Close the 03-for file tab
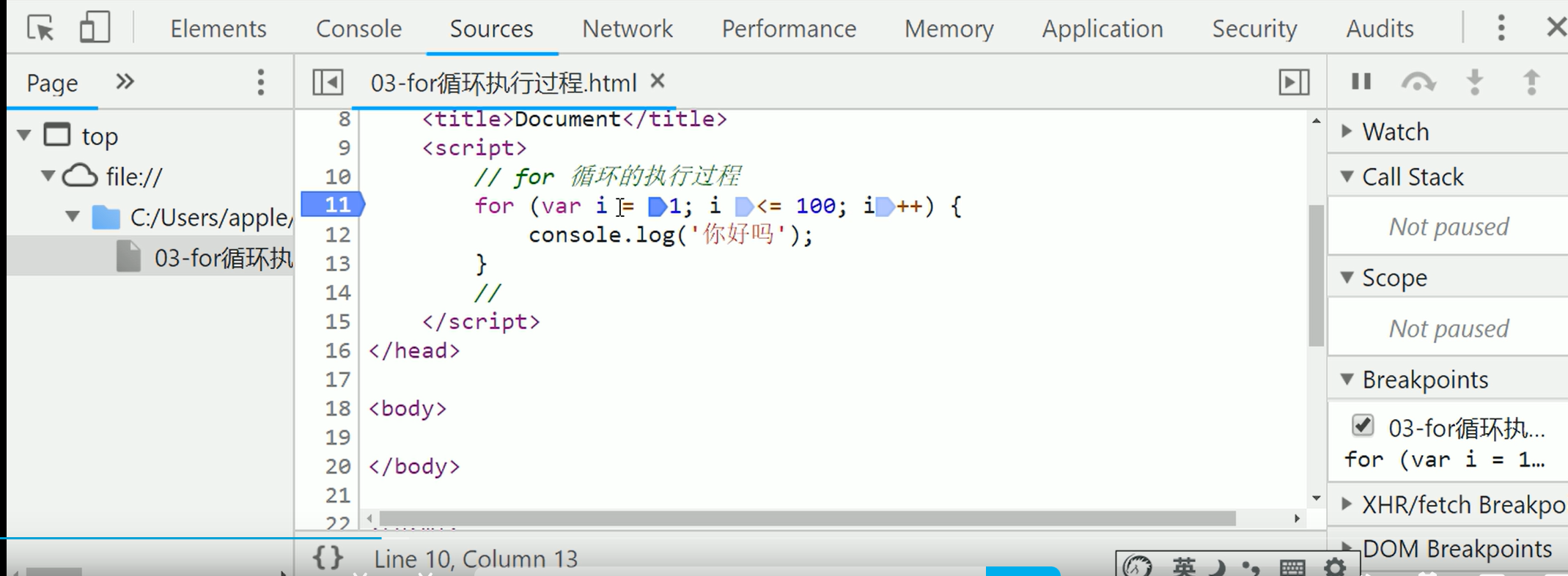Screen dimensions: 1568x576 658,81
